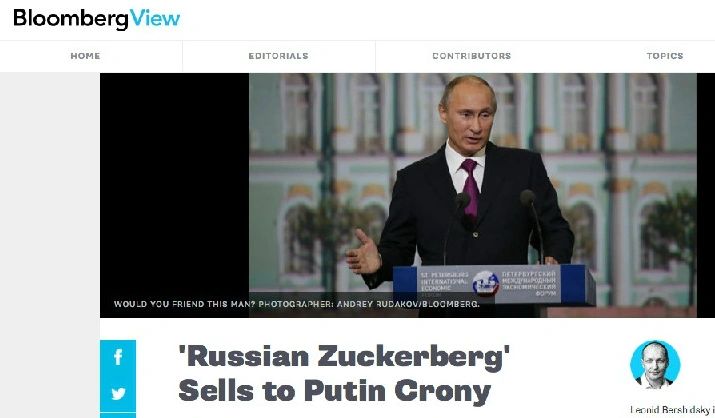The image size is (715, 418).
Task: Click the purple tie in the hero photo
Action: [x=470, y=188]
